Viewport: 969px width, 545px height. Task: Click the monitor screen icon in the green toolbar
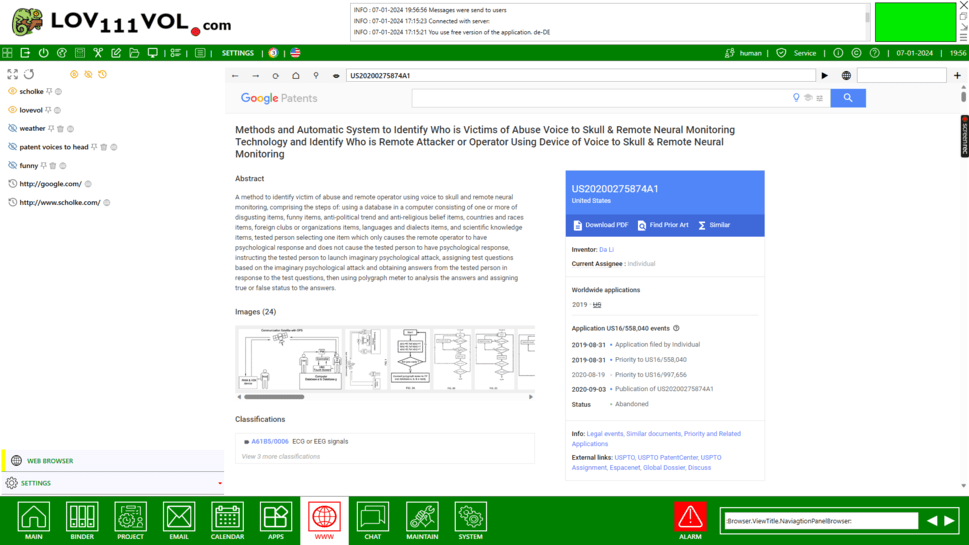point(152,53)
